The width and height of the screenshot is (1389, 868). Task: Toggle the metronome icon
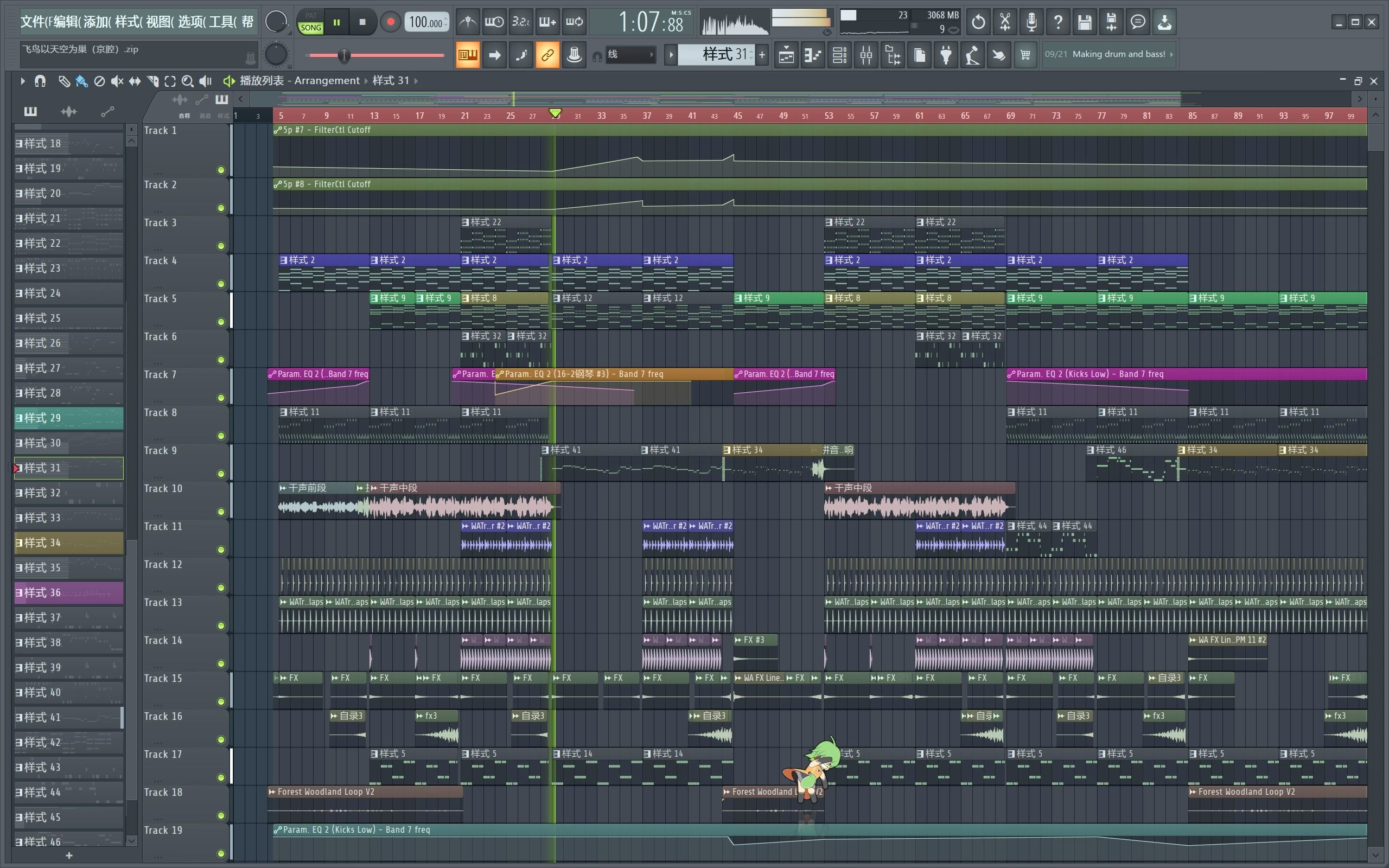click(x=468, y=22)
